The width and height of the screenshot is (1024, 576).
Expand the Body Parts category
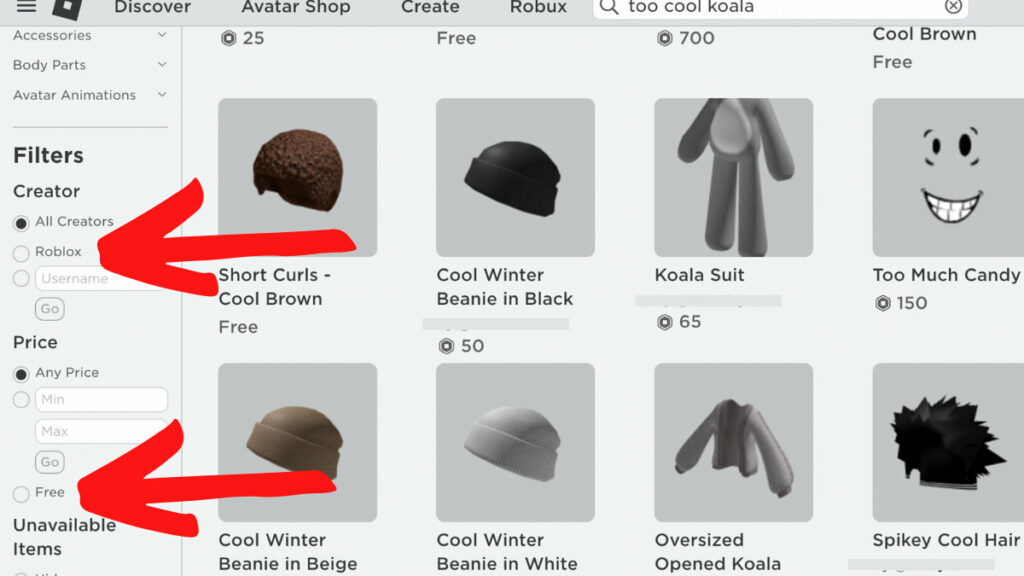click(x=90, y=65)
